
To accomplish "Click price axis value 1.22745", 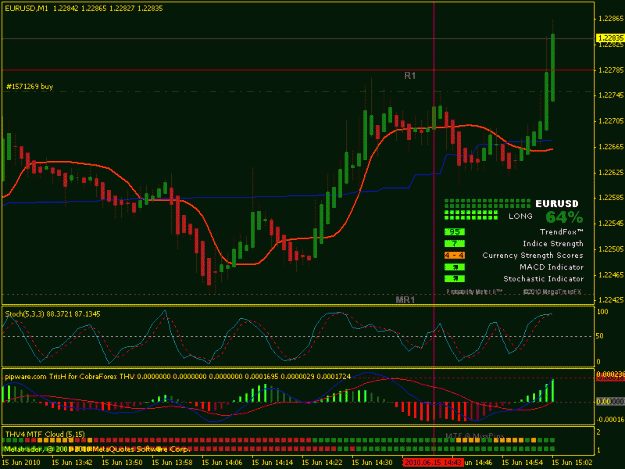I will (611, 95).
